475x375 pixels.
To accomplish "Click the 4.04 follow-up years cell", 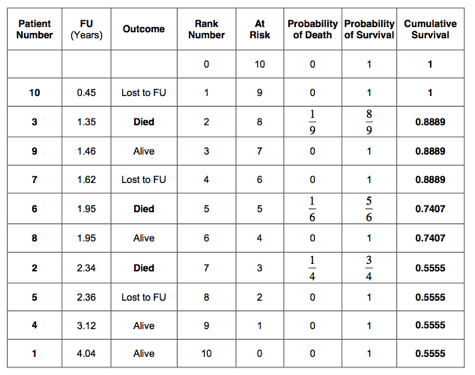I will [86, 353].
